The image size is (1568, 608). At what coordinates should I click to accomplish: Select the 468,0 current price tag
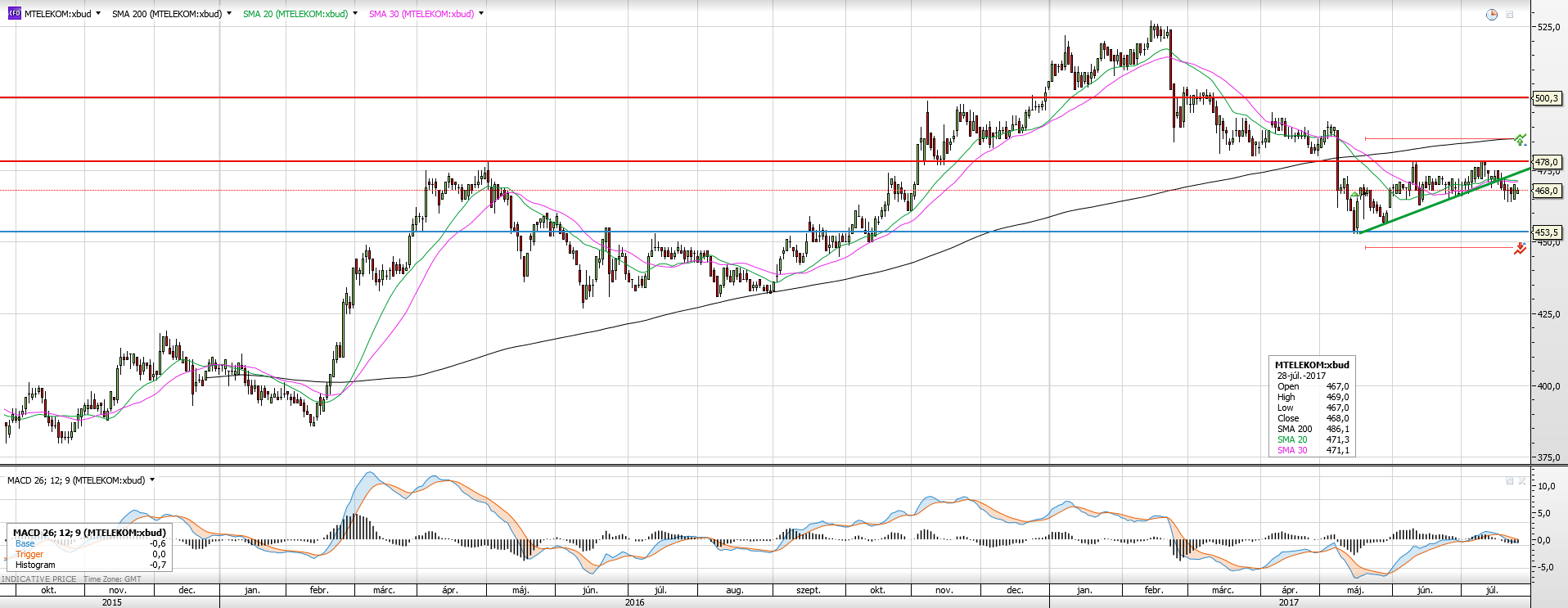tap(1547, 191)
